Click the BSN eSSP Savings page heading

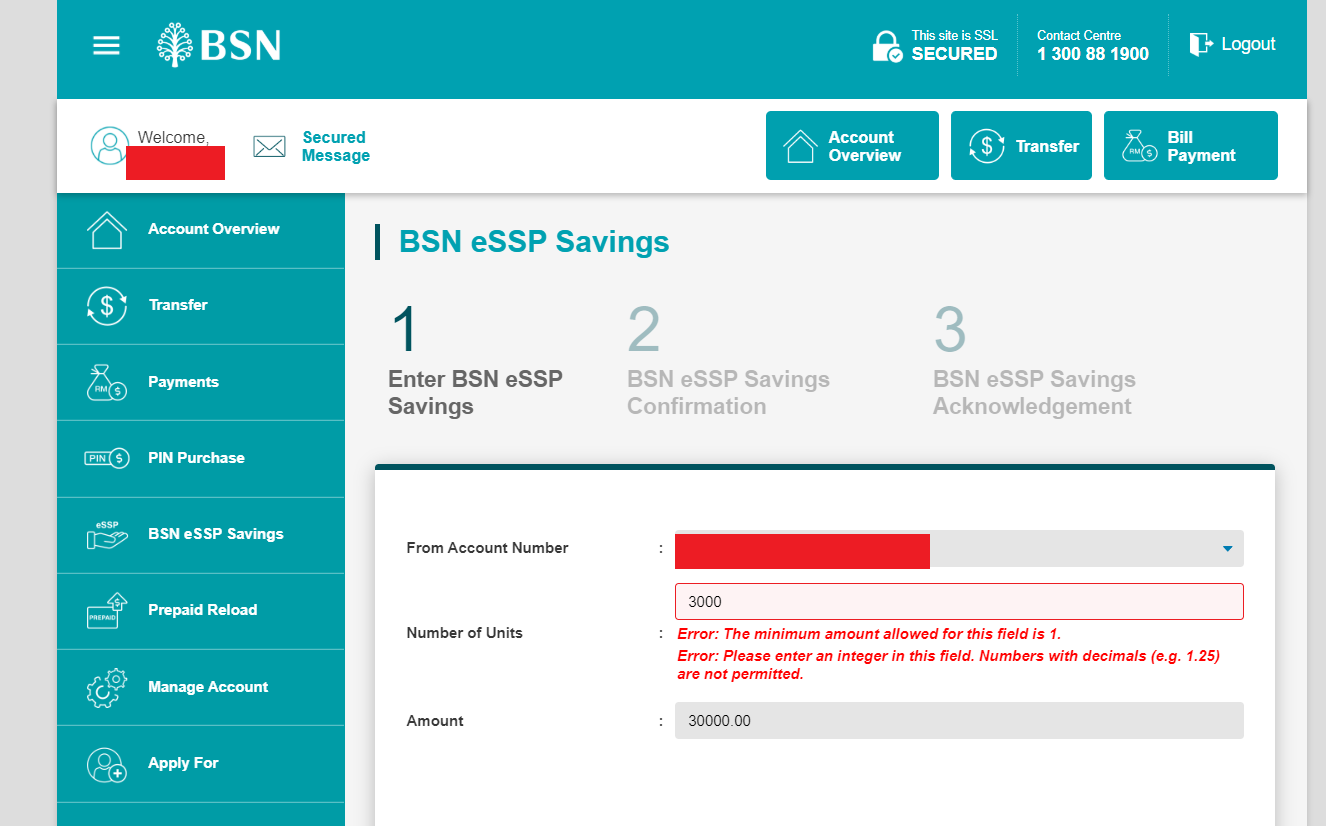[x=534, y=242]
